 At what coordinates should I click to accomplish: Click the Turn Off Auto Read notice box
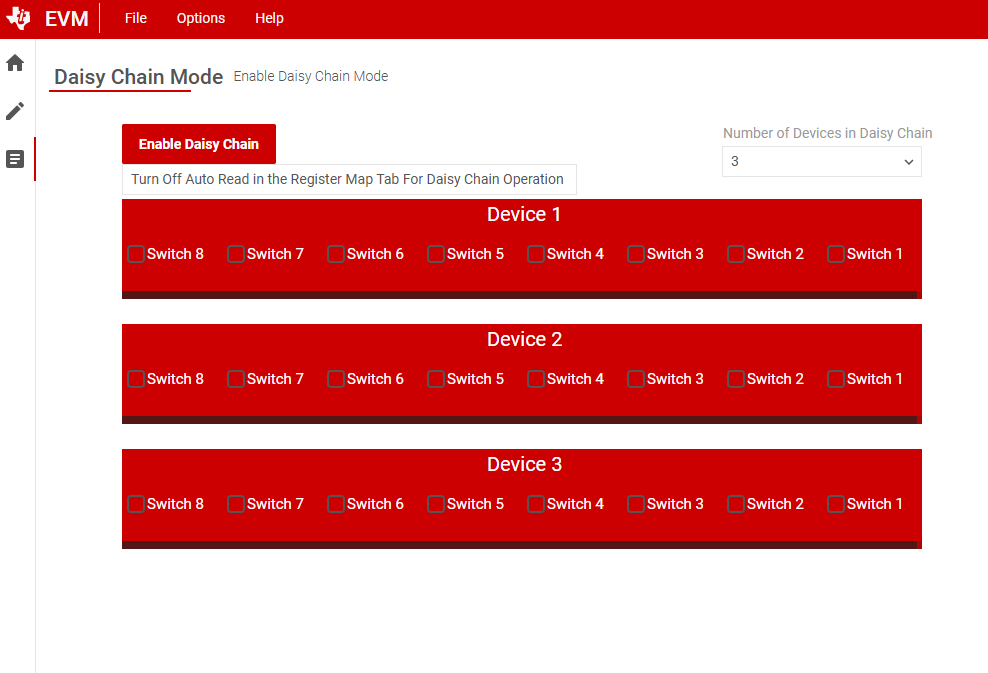tap(348, 180)
